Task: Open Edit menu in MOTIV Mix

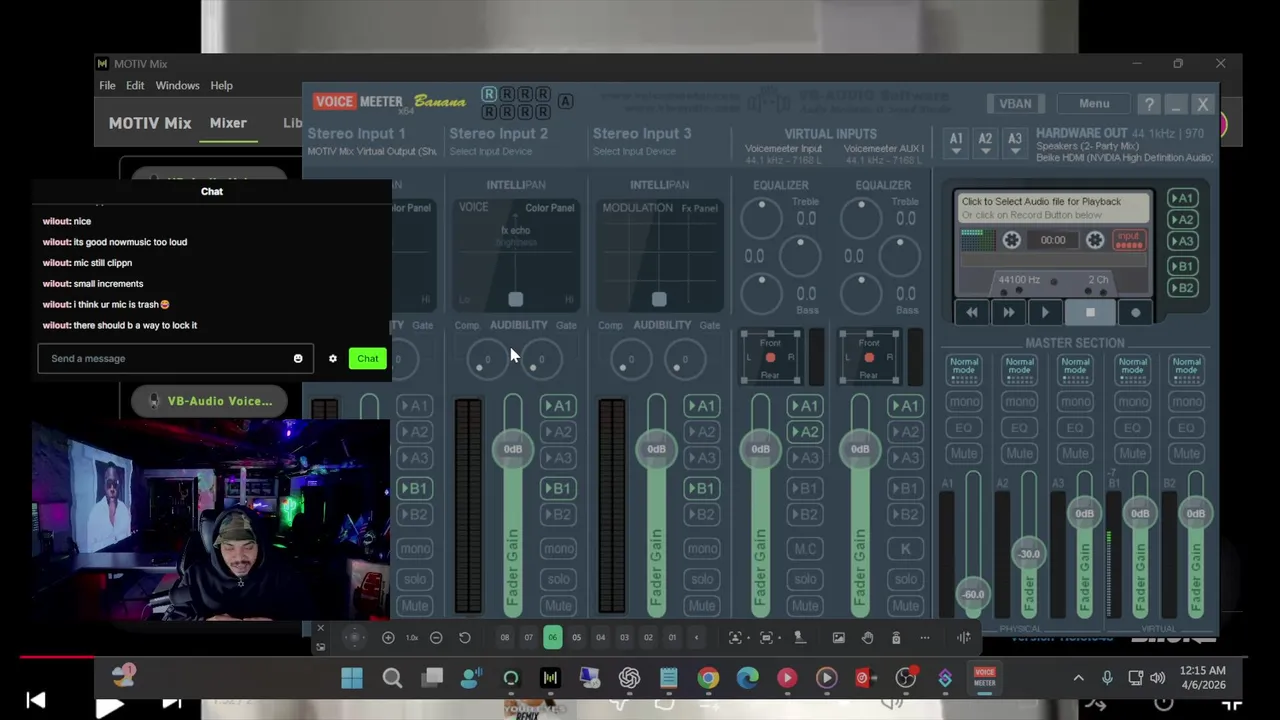Action: coord(135,86)
